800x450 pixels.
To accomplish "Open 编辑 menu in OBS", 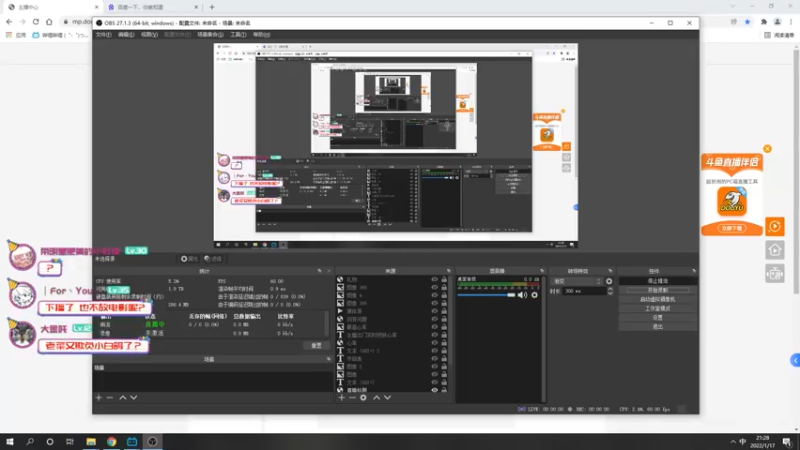I will 126,35.
